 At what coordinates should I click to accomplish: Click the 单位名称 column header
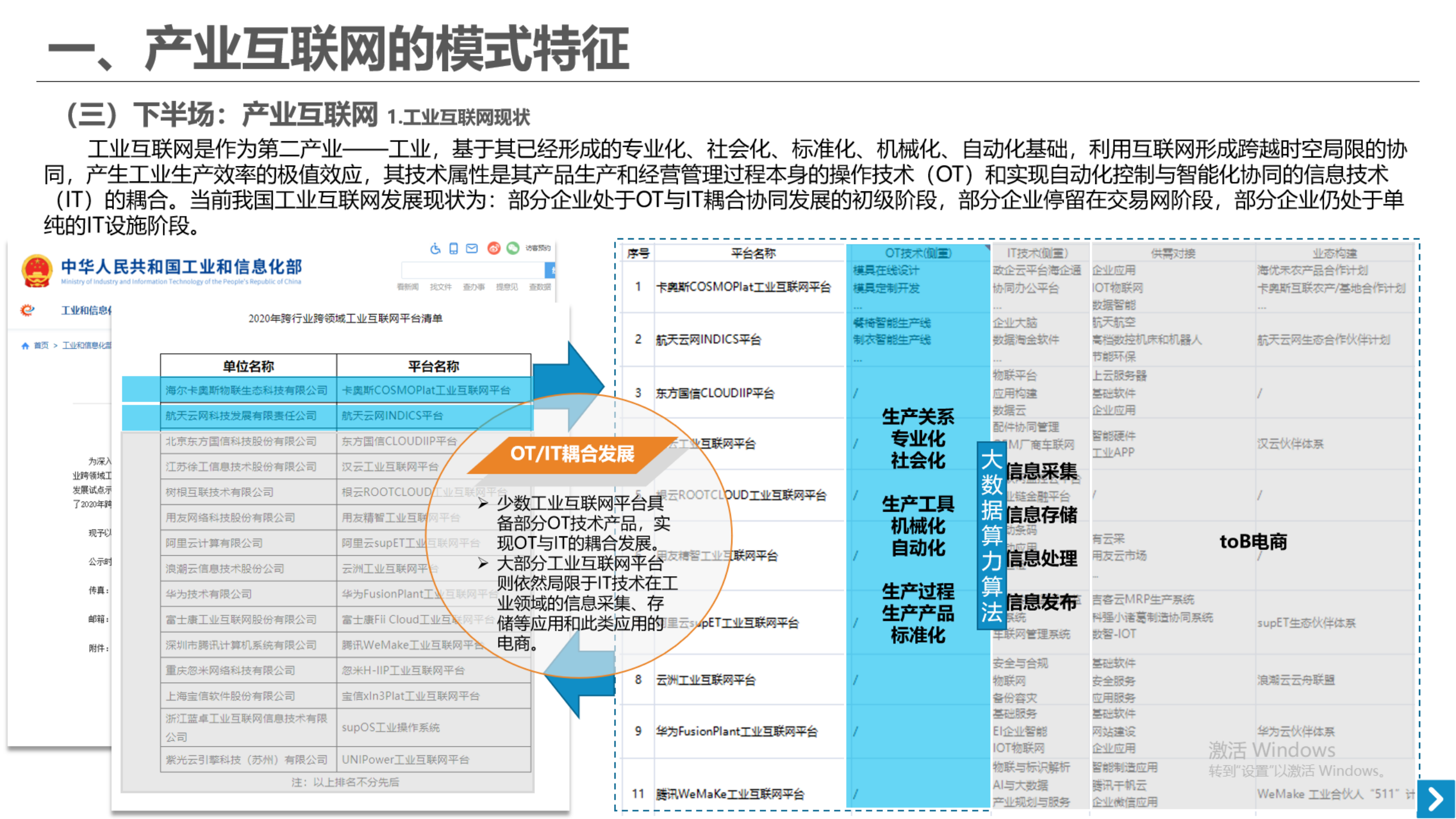[249, 366]
